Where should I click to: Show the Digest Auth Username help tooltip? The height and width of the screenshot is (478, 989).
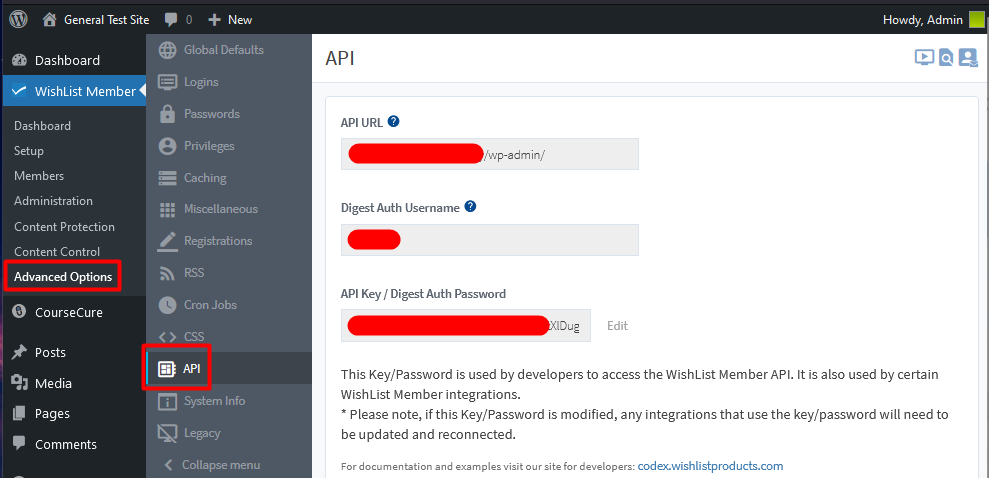click(470, 207)
